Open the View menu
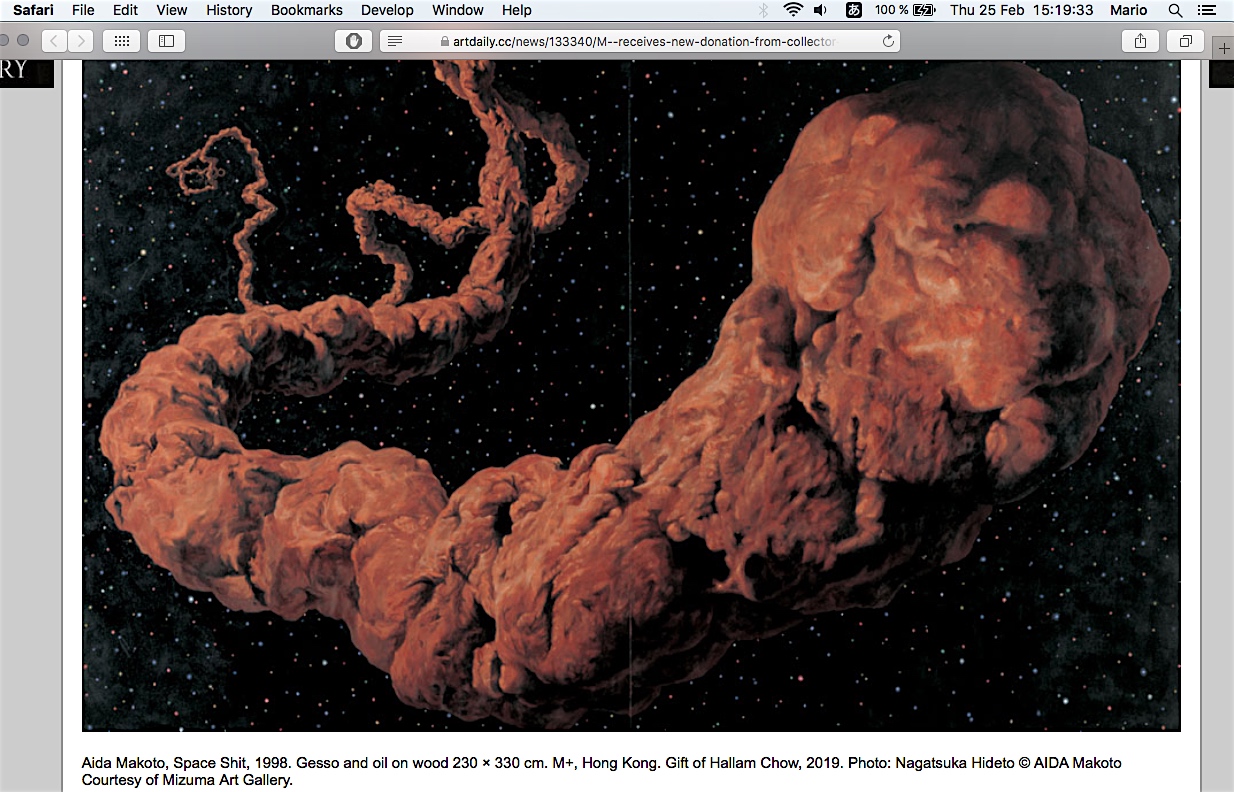1234x792 pixels. coord(172,10)
